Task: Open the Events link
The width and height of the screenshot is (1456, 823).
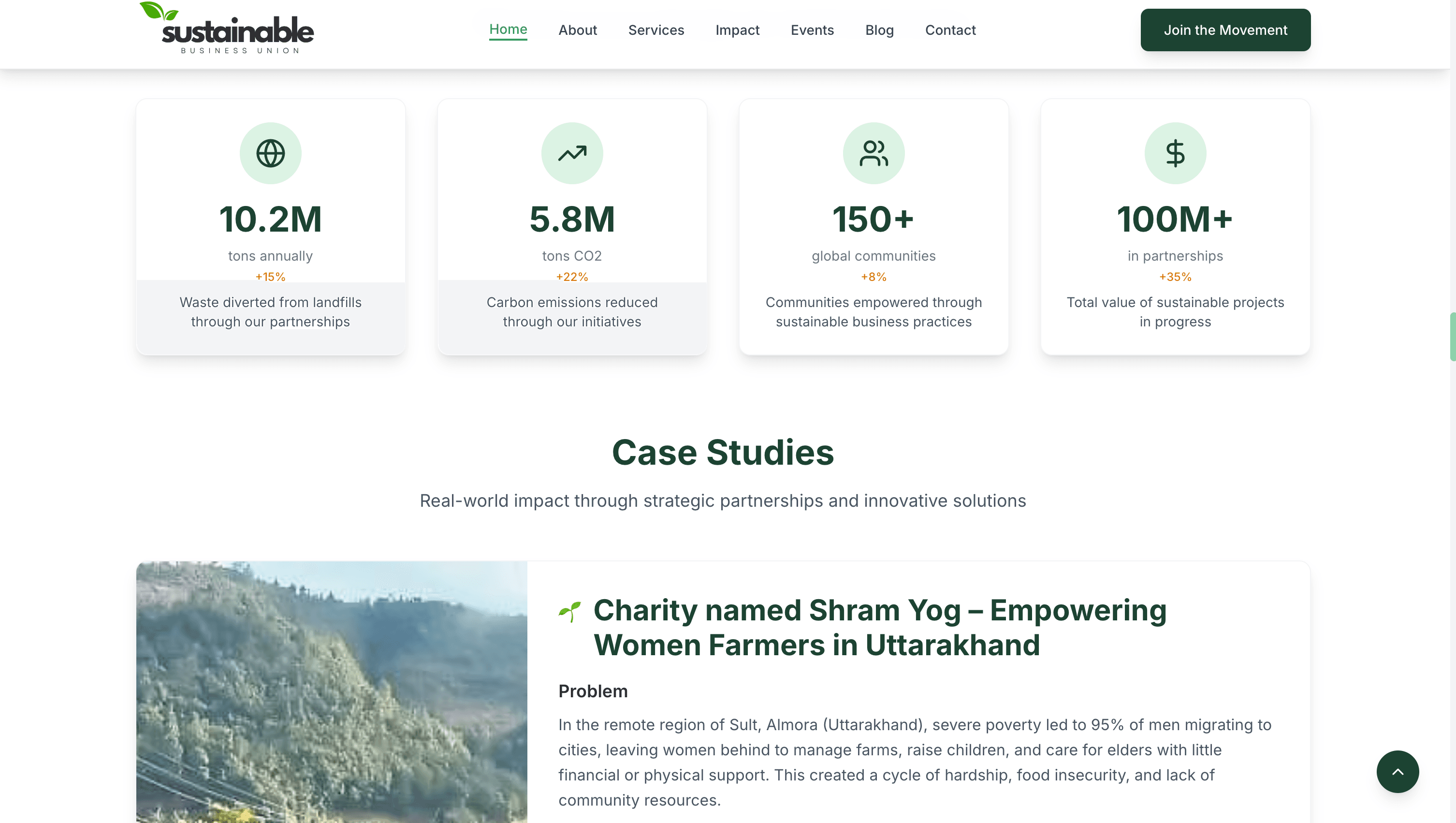Action: (x=812, y=30)
